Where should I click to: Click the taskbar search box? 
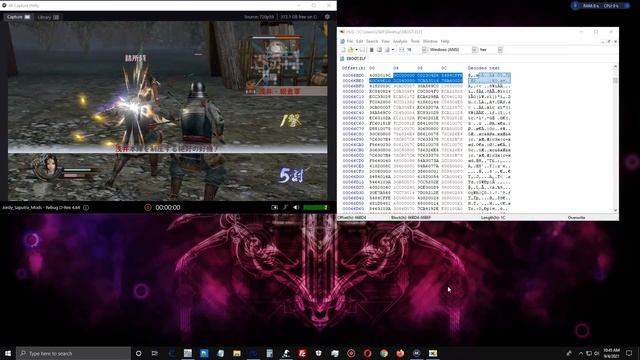tap(73, 353)
